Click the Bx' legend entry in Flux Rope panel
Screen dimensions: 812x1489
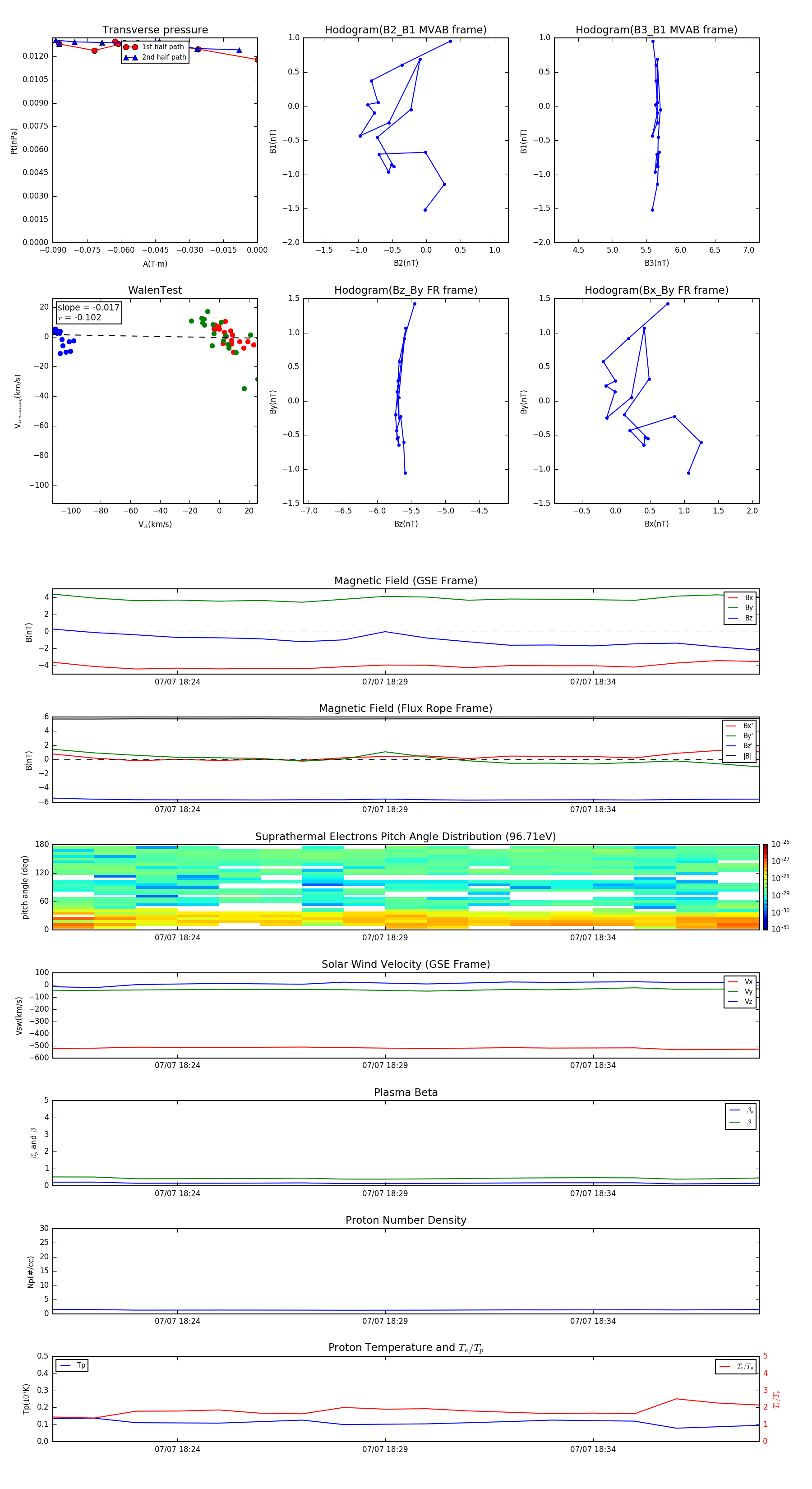tap(739, 726)
